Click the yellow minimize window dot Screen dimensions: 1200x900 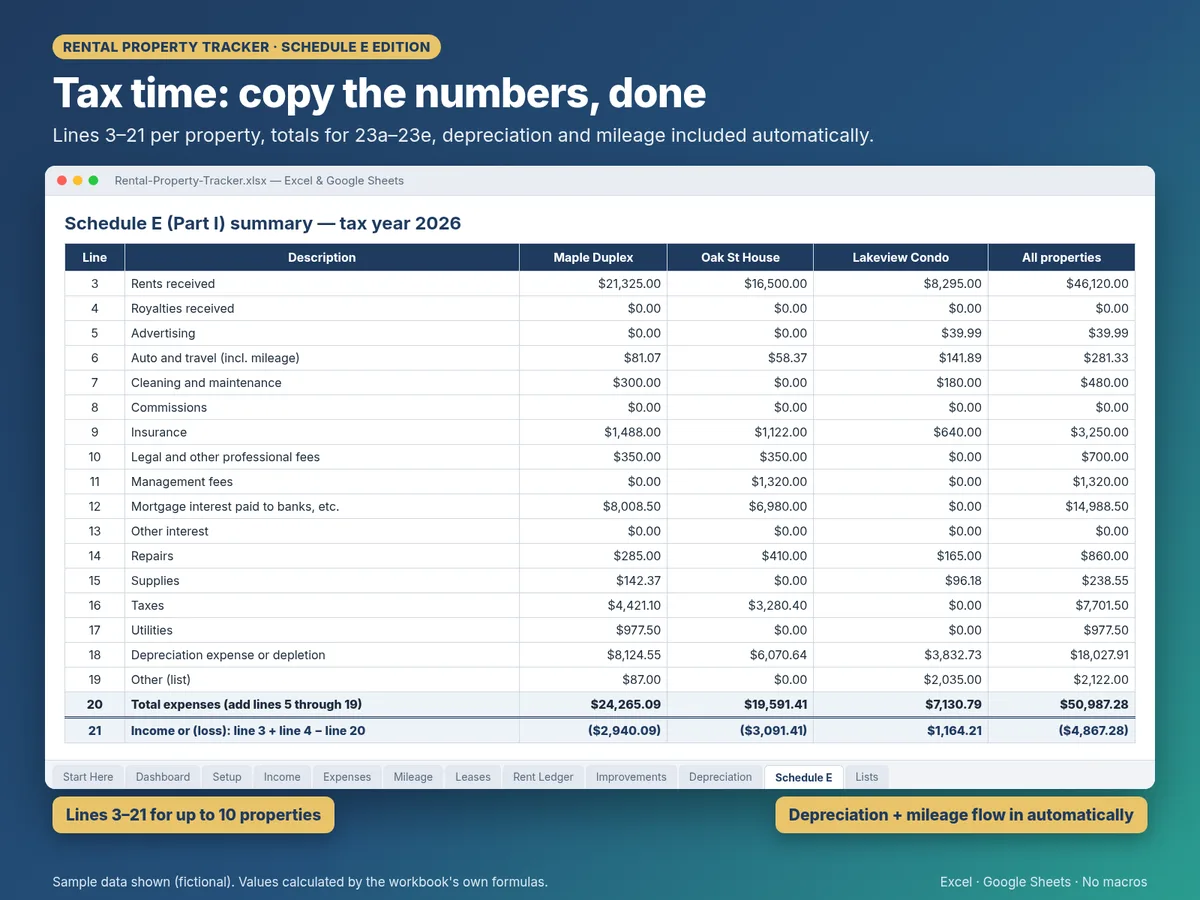point(78,181)
